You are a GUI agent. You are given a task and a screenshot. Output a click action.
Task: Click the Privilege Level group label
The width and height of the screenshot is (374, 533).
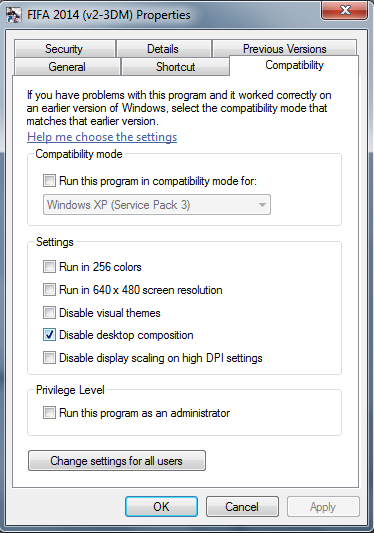click(70, 390)
